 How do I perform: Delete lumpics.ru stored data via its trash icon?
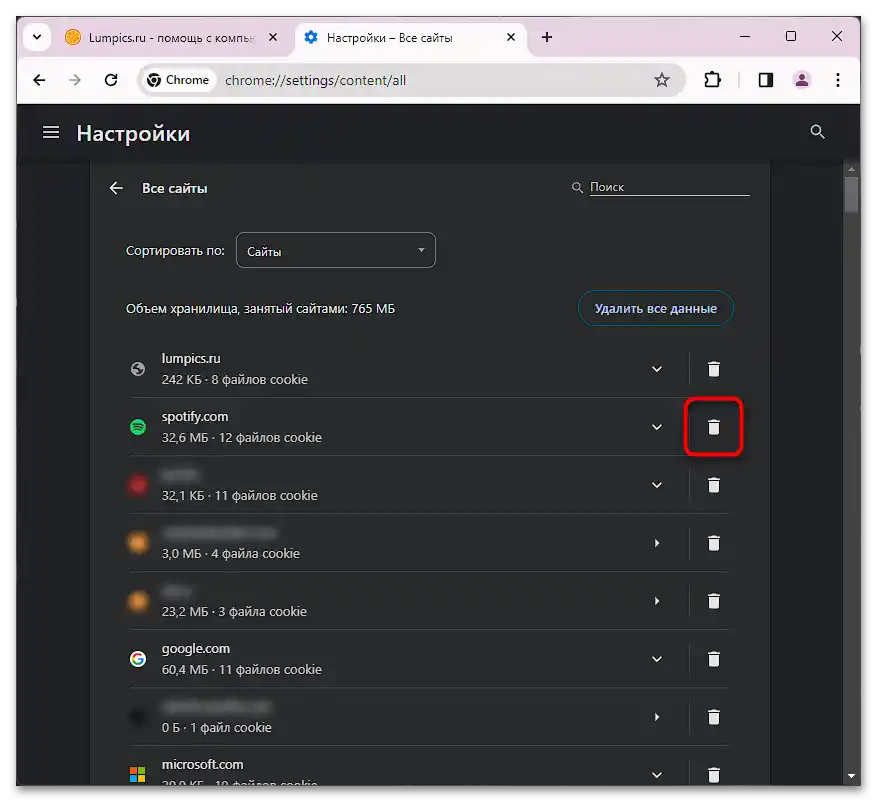(713, 369)
